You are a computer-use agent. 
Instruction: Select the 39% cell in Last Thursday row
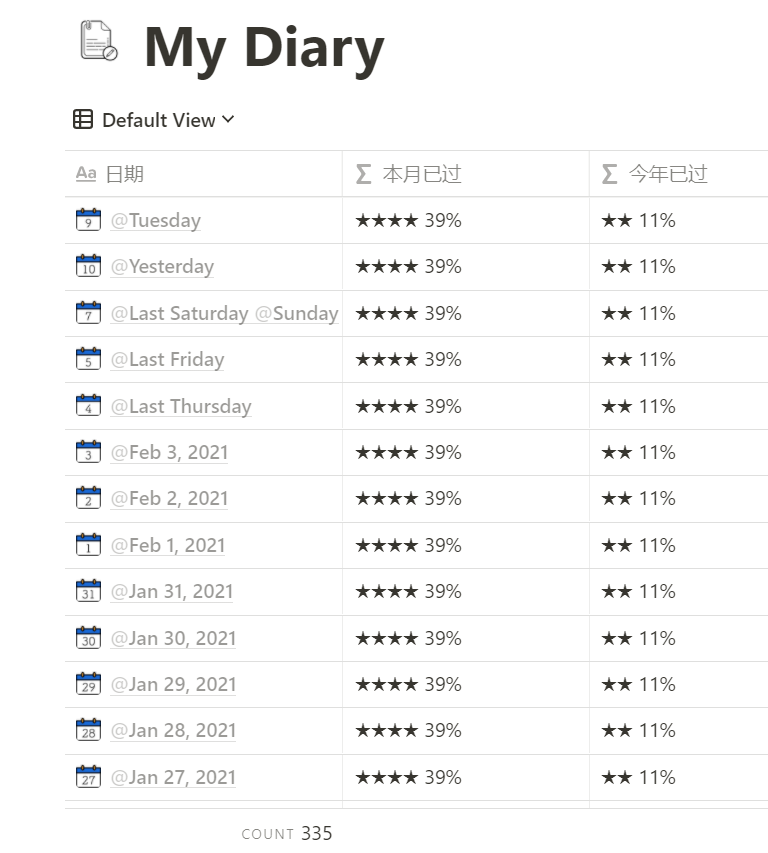(466, 406)
